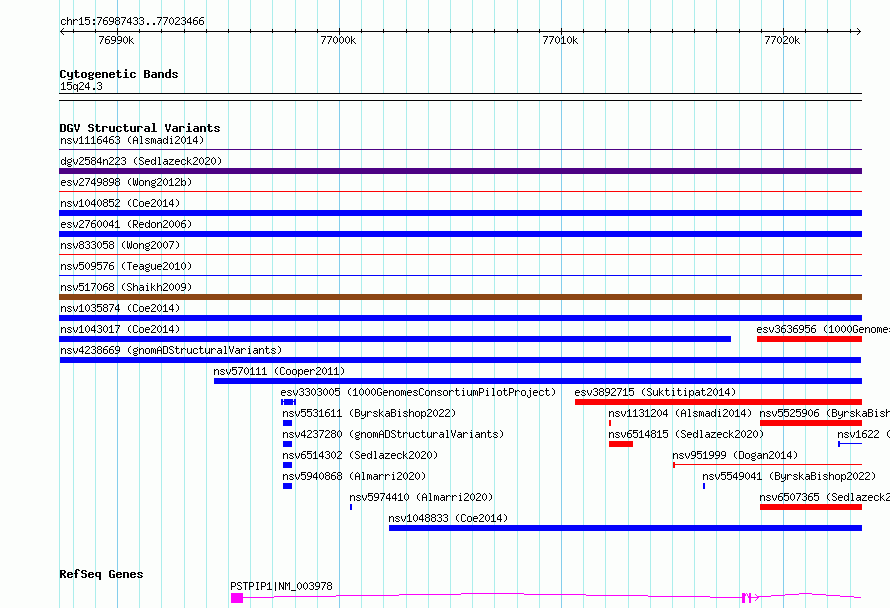Open the PSTPIP1|NM_003978 gene label
890x608 pixels.
pyautogui.click(x=282, y=586)
